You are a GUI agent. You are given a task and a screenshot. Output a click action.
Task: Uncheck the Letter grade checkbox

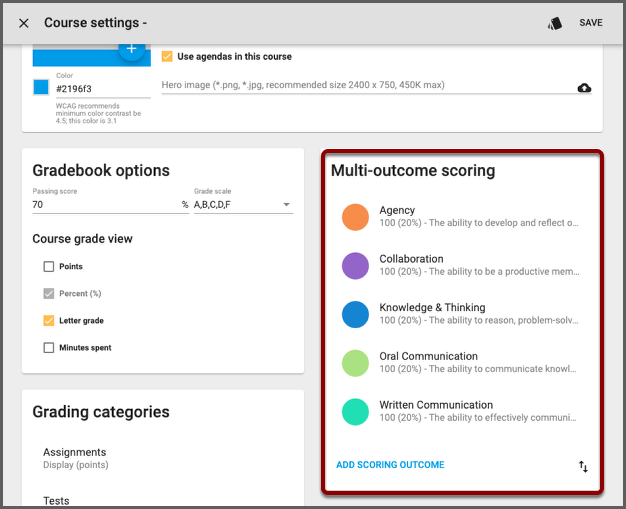pyautogui.click(x=49, y=321)
